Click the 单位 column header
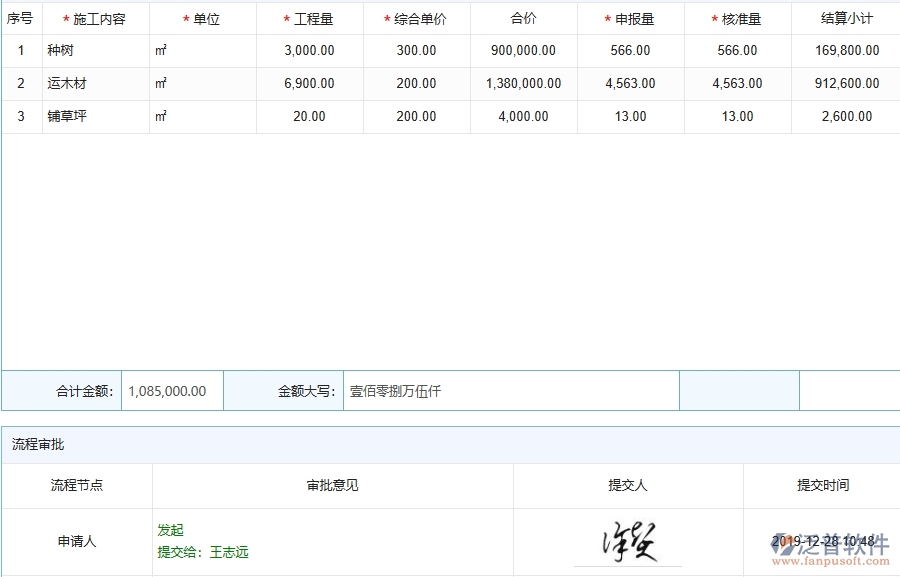900x577 pixels. pyautogui.click(x=204, y=17)
